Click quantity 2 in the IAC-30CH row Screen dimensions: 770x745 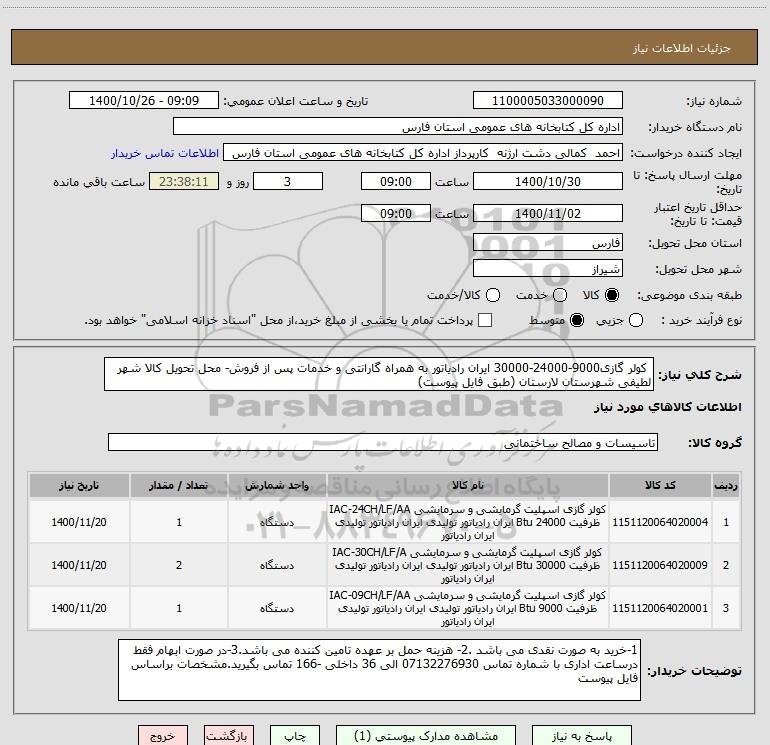[x=179, y=565]
